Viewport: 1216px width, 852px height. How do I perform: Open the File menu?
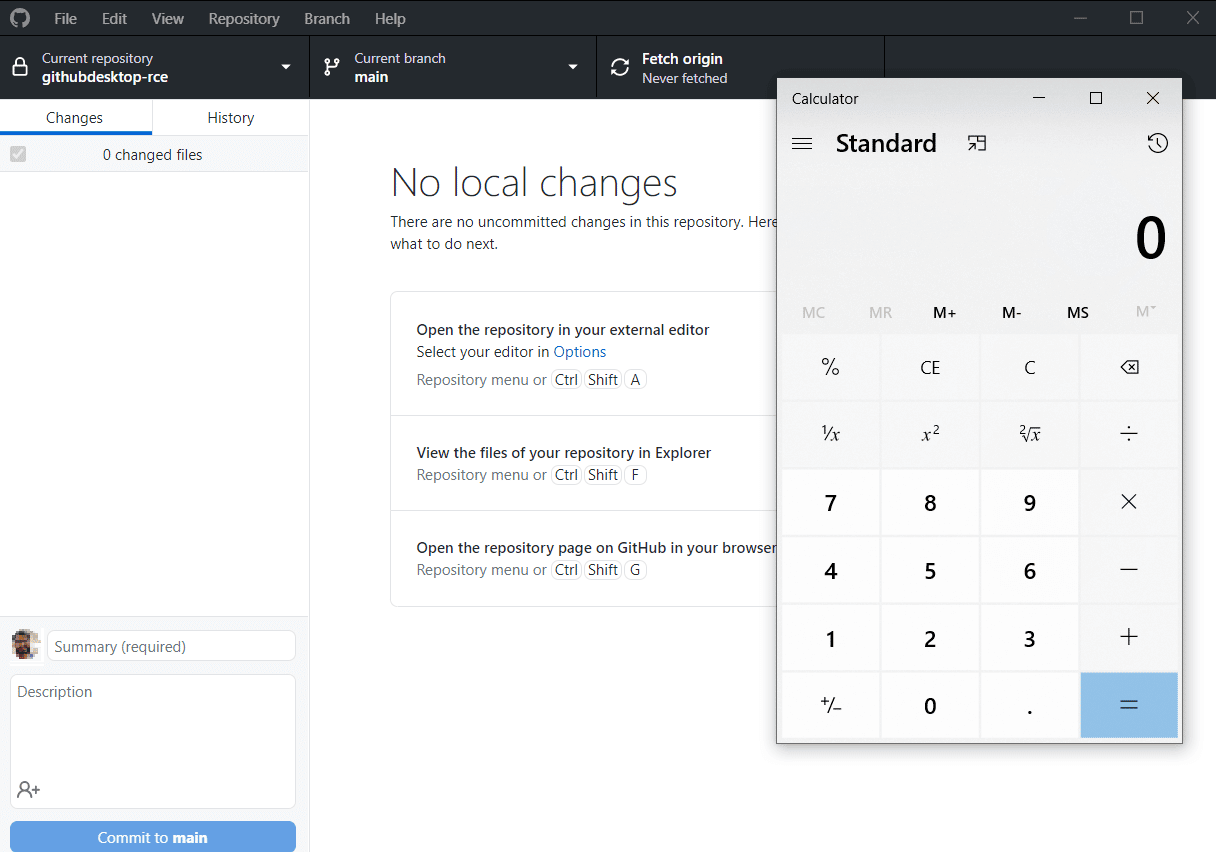[x=65, y=18]
